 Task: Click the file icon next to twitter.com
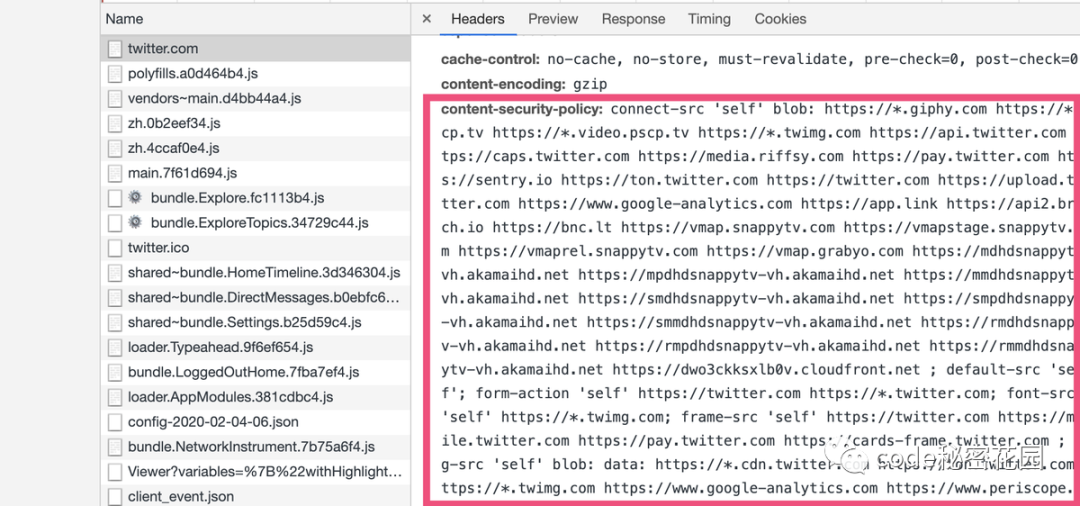pyautogui.click(x=114, y=49)
